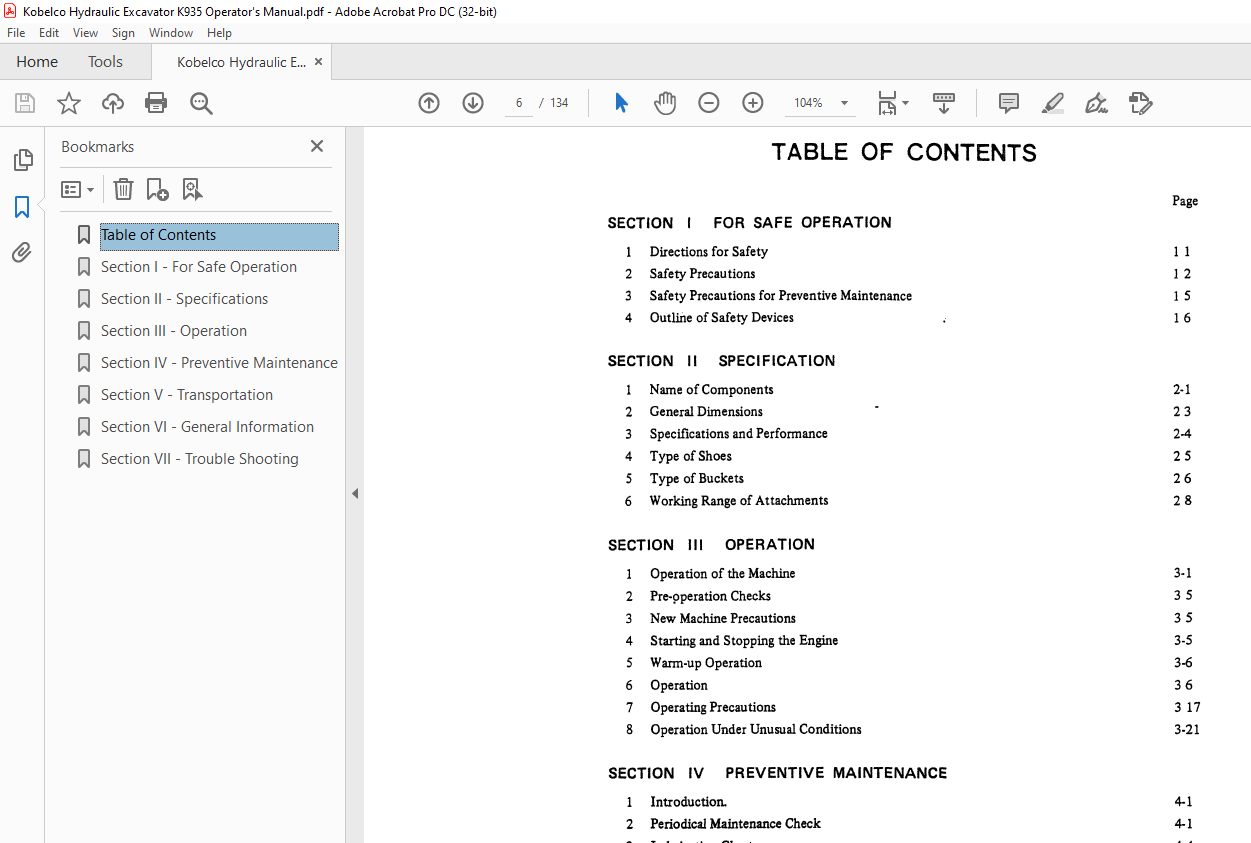Viewport: 1251px width, 843px height.
Task: Go to next page arrow
Action: (x=473, y=103)
